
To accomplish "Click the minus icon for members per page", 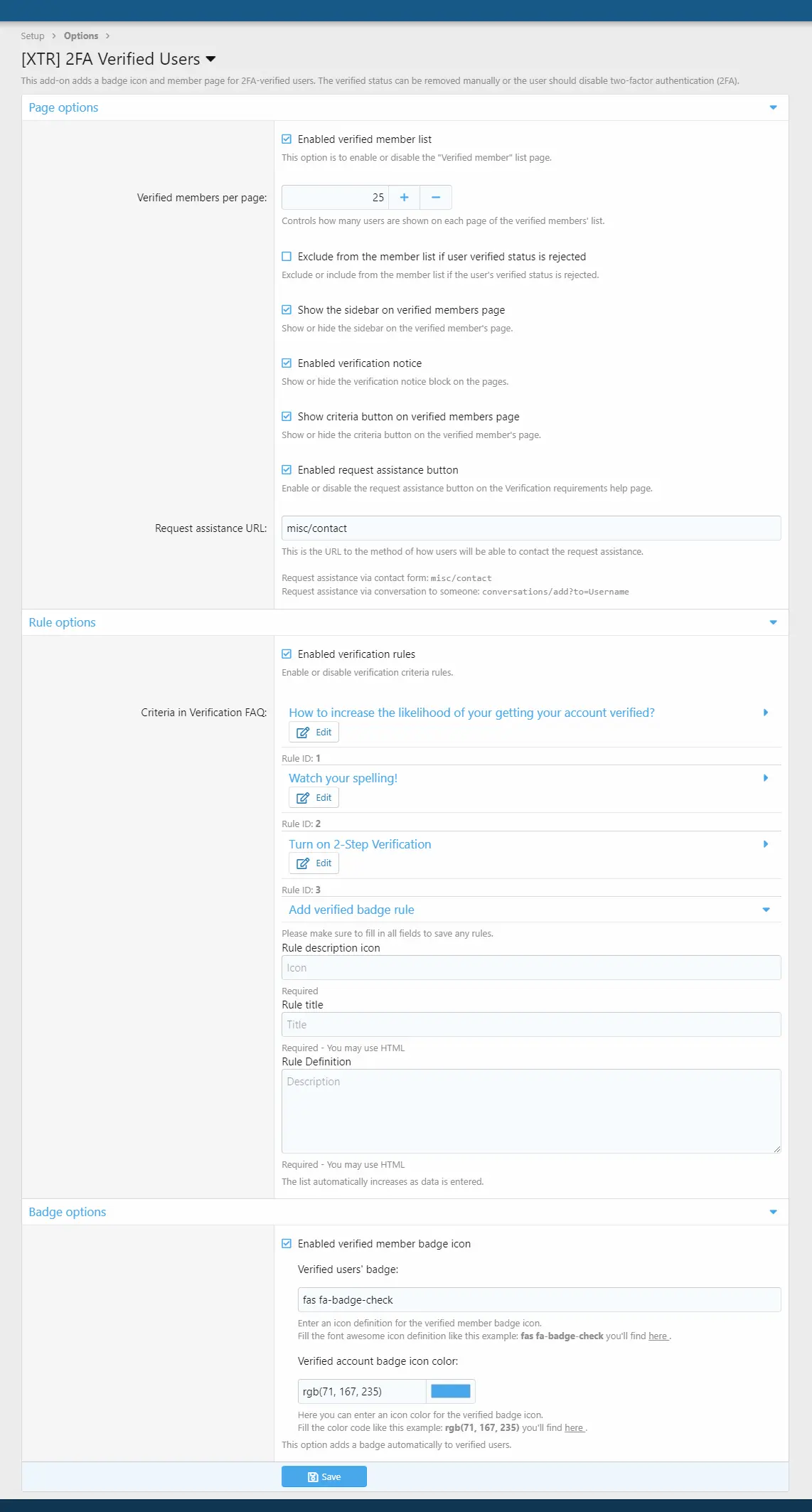I will pos(436,198).
